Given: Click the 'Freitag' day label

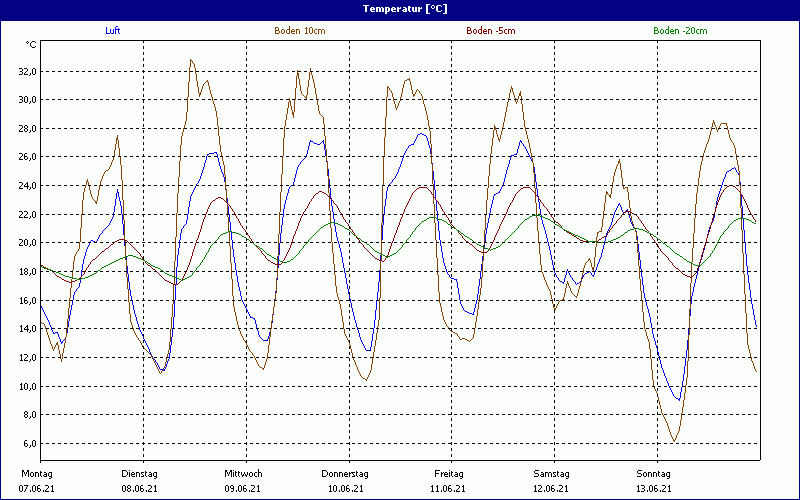Looking at the screenshot, I should click(449, 474).
